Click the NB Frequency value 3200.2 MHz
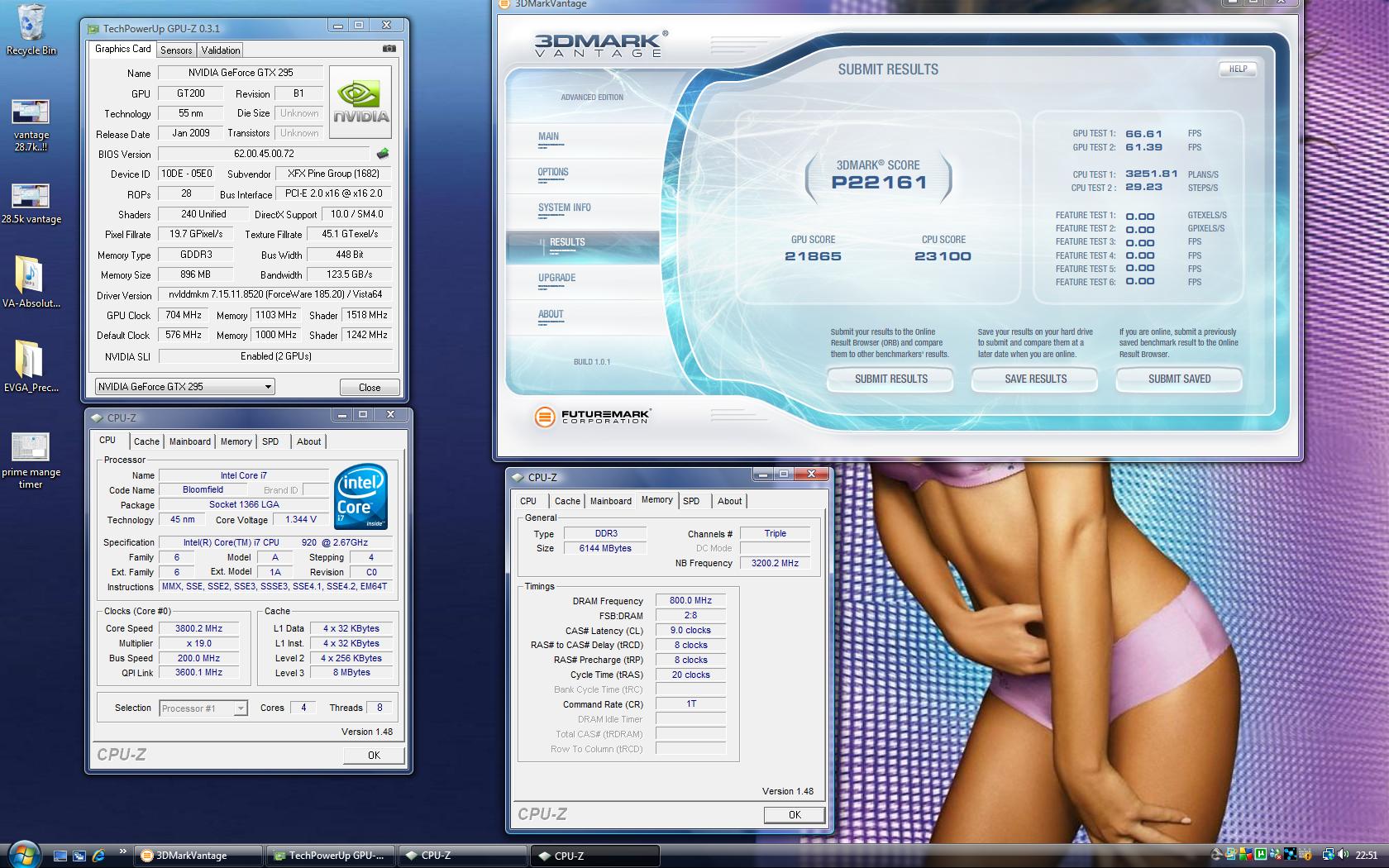1389x868 pixels. tap(775, 563)
